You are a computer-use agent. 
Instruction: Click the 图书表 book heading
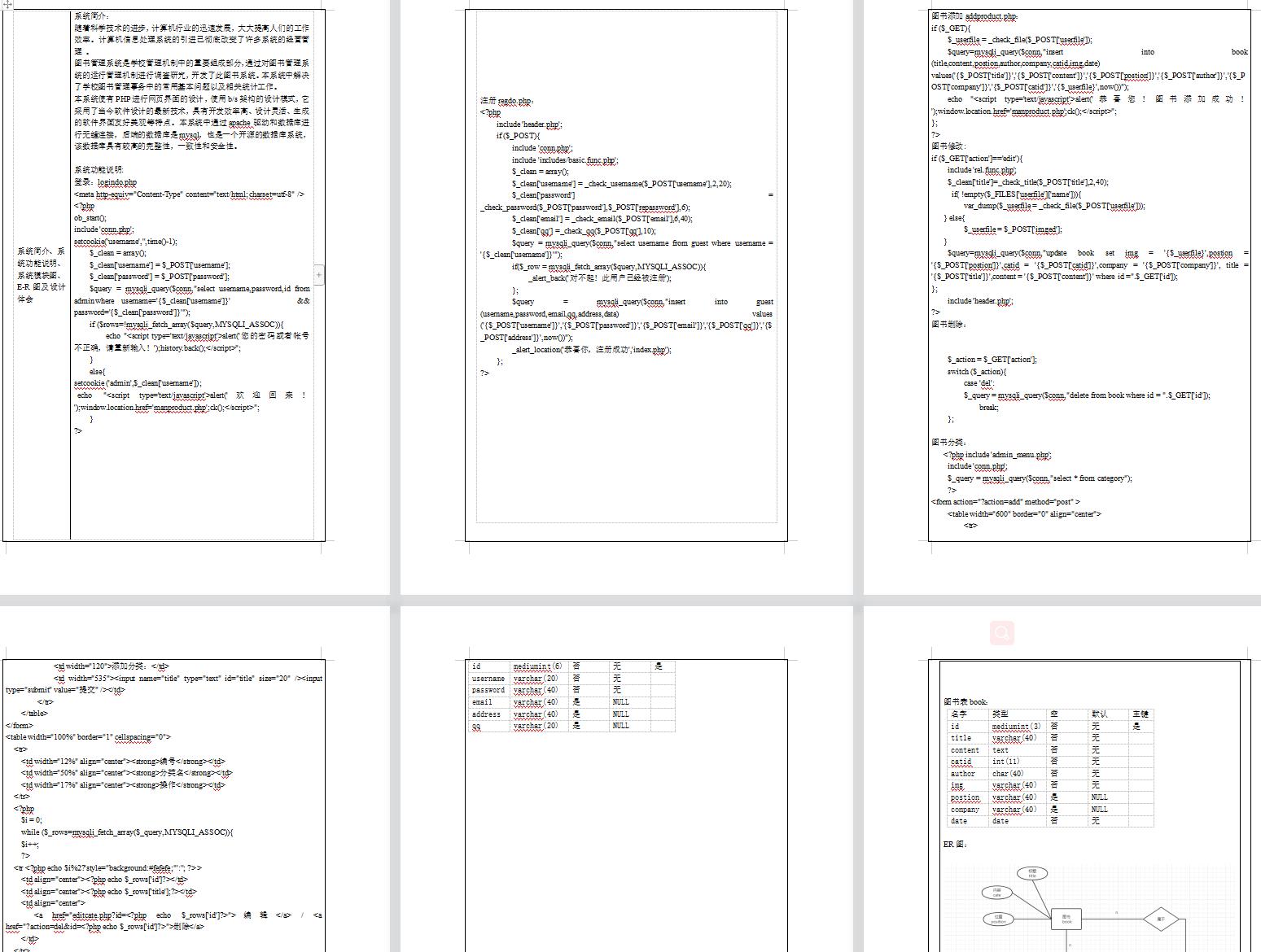coord(966,702)
